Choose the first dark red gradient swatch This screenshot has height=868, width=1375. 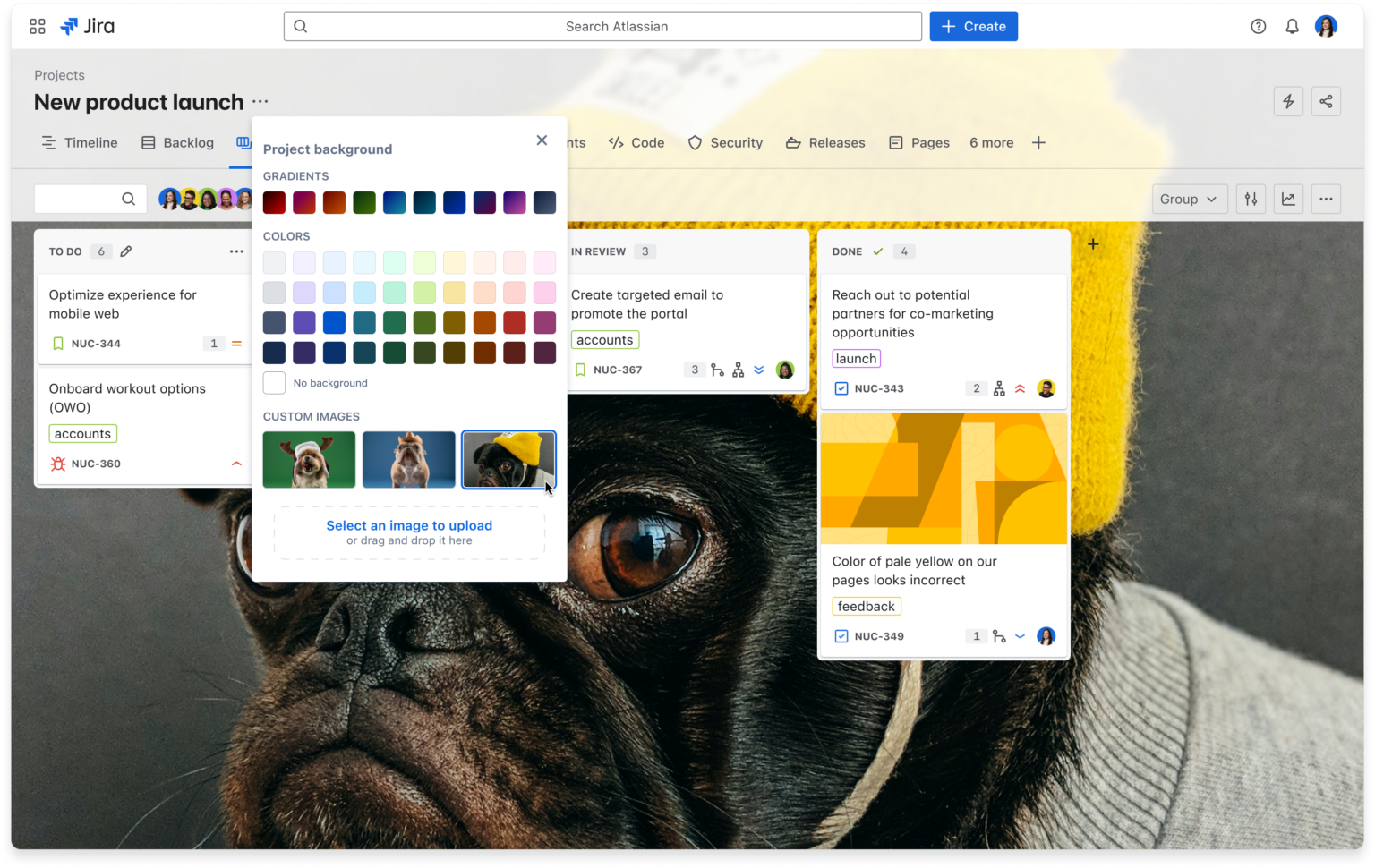274,203
